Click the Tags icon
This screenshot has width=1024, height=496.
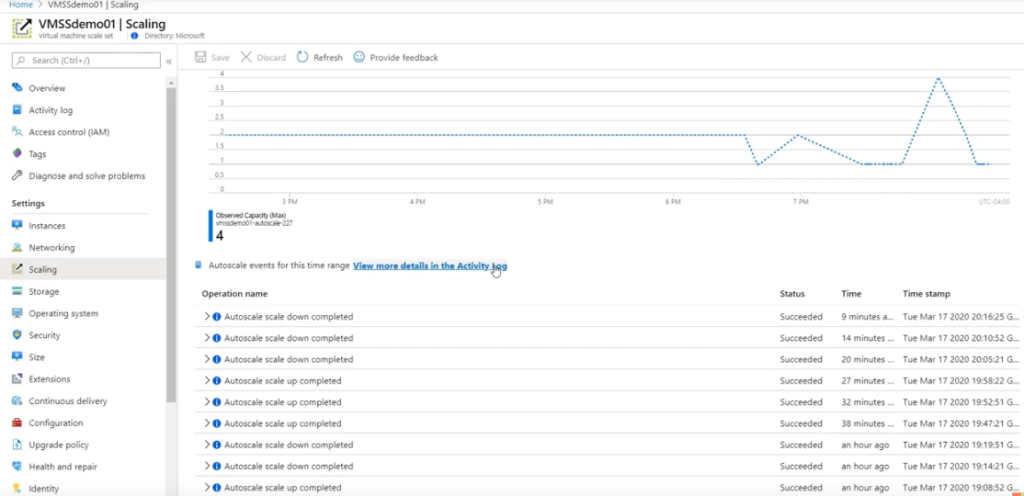[17, 153]
